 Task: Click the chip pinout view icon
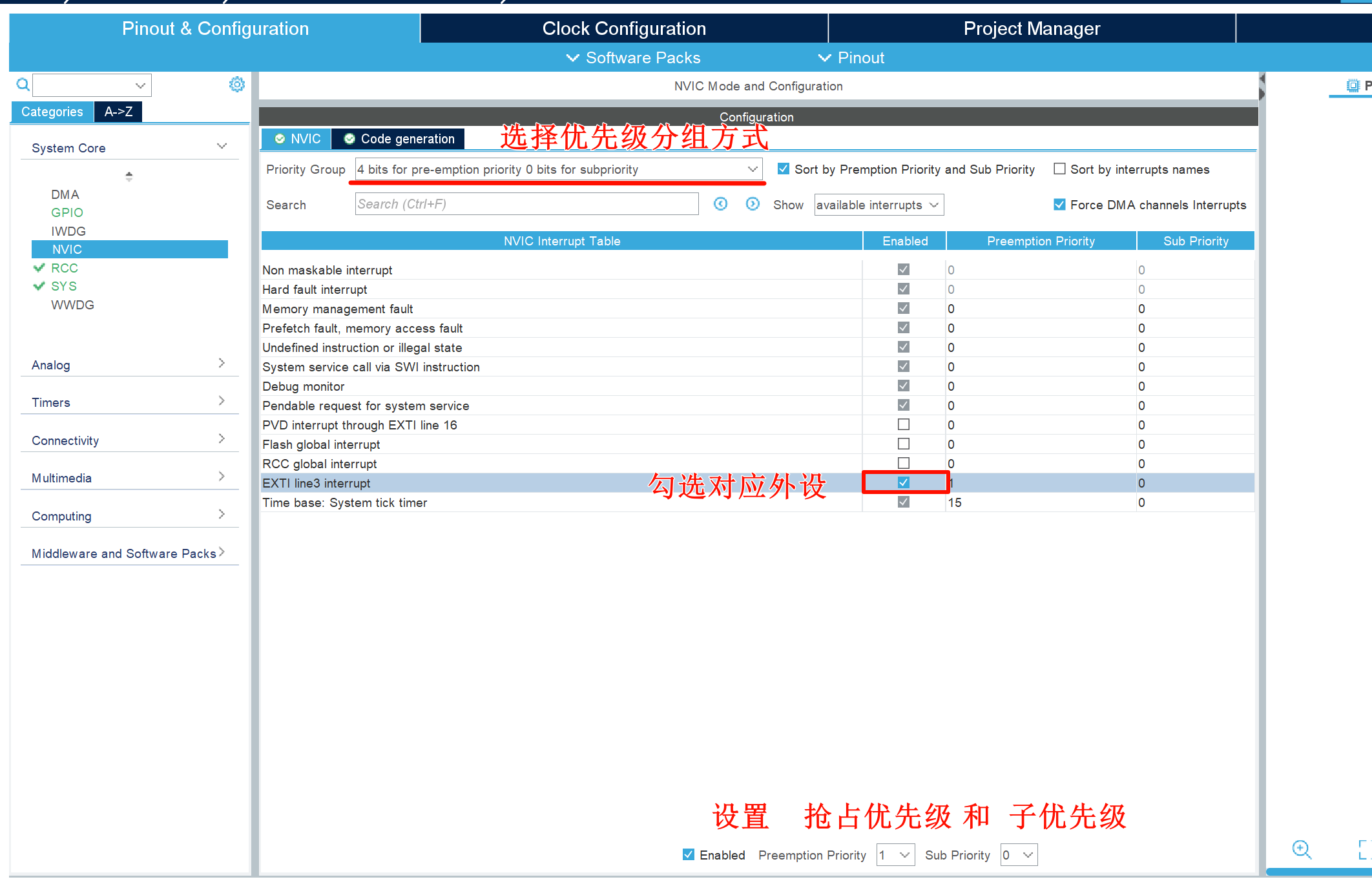(x=1353, y=85)
